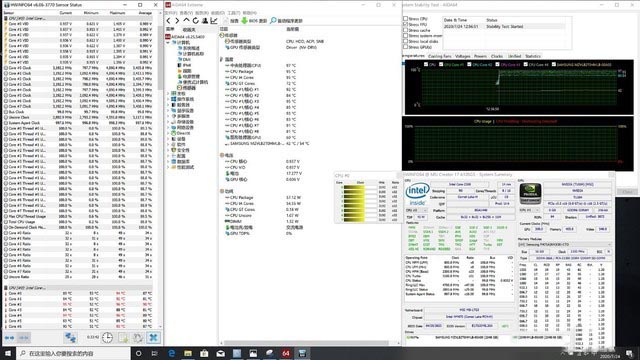Expand the Security node in AIDA64 tree
The height and width of the screenshot is (360, 640).
[x=168, y=150]
